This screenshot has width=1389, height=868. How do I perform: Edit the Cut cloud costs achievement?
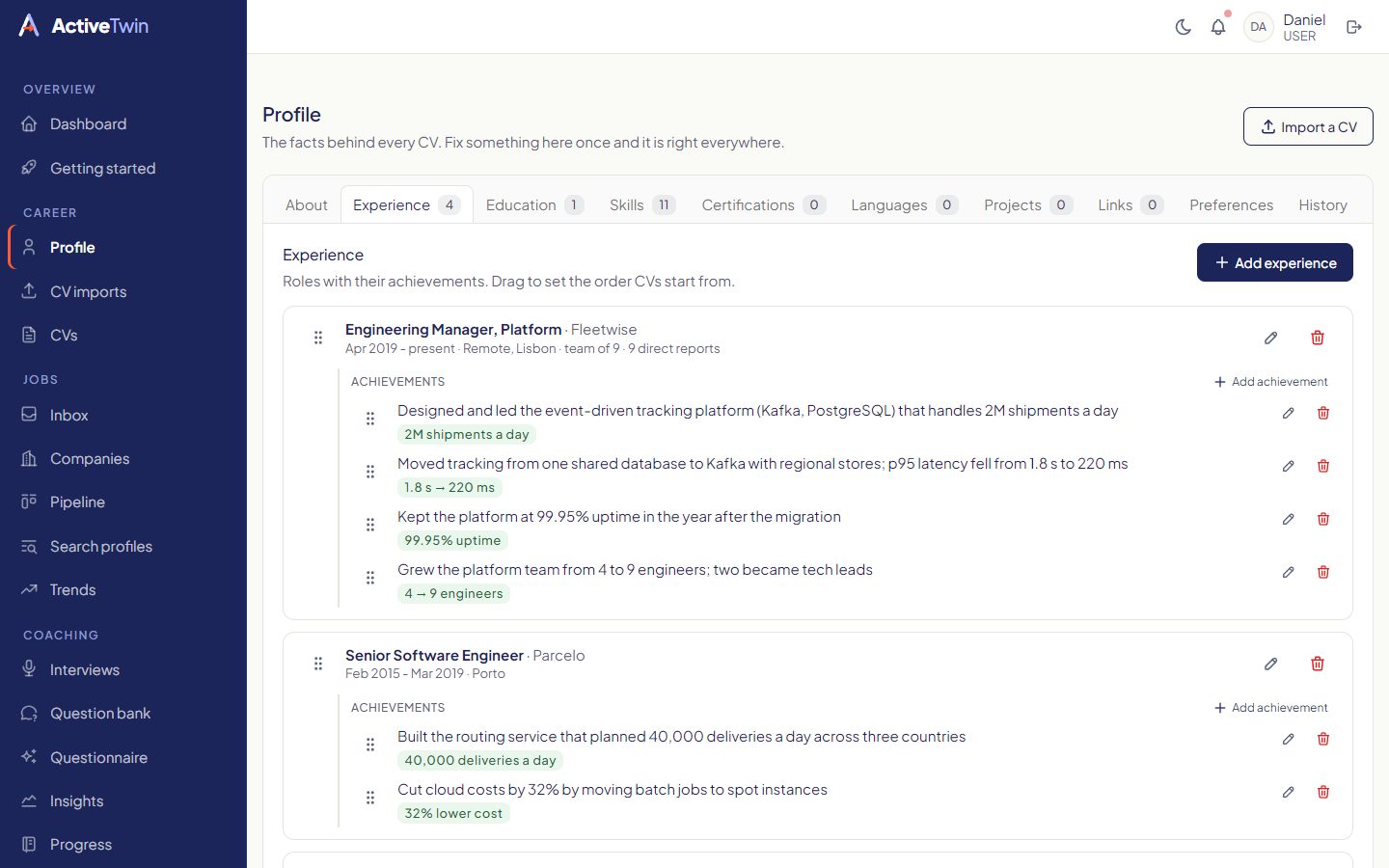tap(1288, 792)
